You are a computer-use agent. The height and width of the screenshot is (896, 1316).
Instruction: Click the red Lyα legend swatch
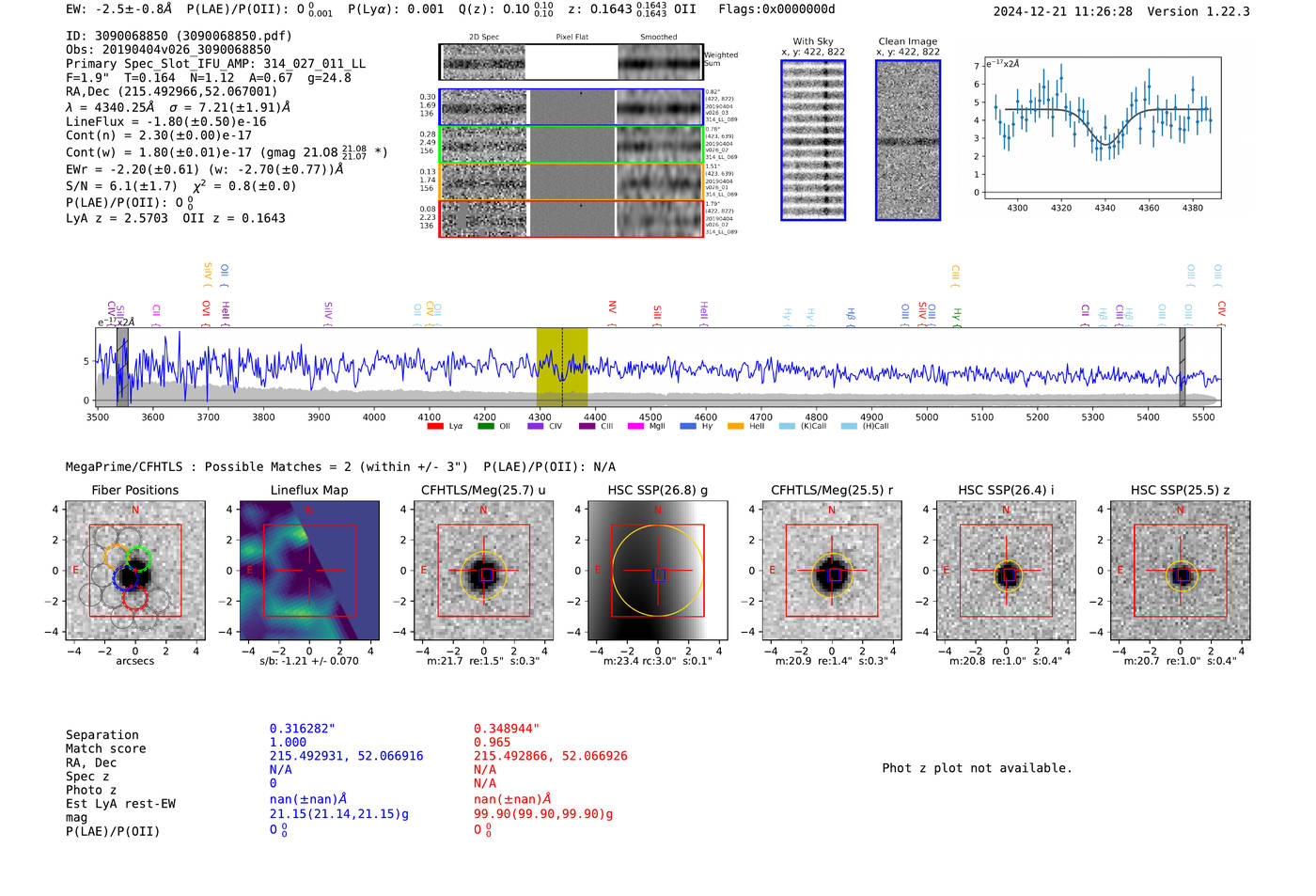435,427
